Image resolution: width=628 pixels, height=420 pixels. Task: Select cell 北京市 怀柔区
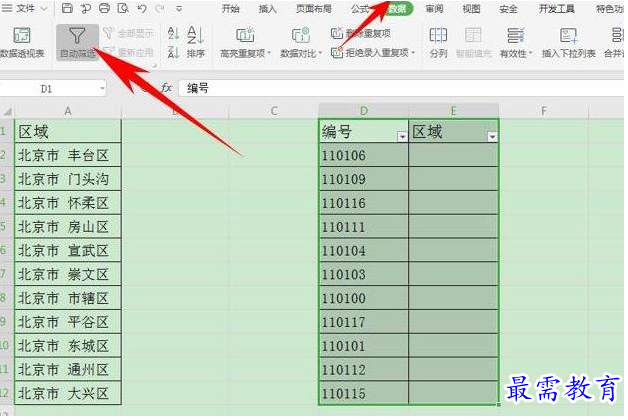click(x=68, y=203)
